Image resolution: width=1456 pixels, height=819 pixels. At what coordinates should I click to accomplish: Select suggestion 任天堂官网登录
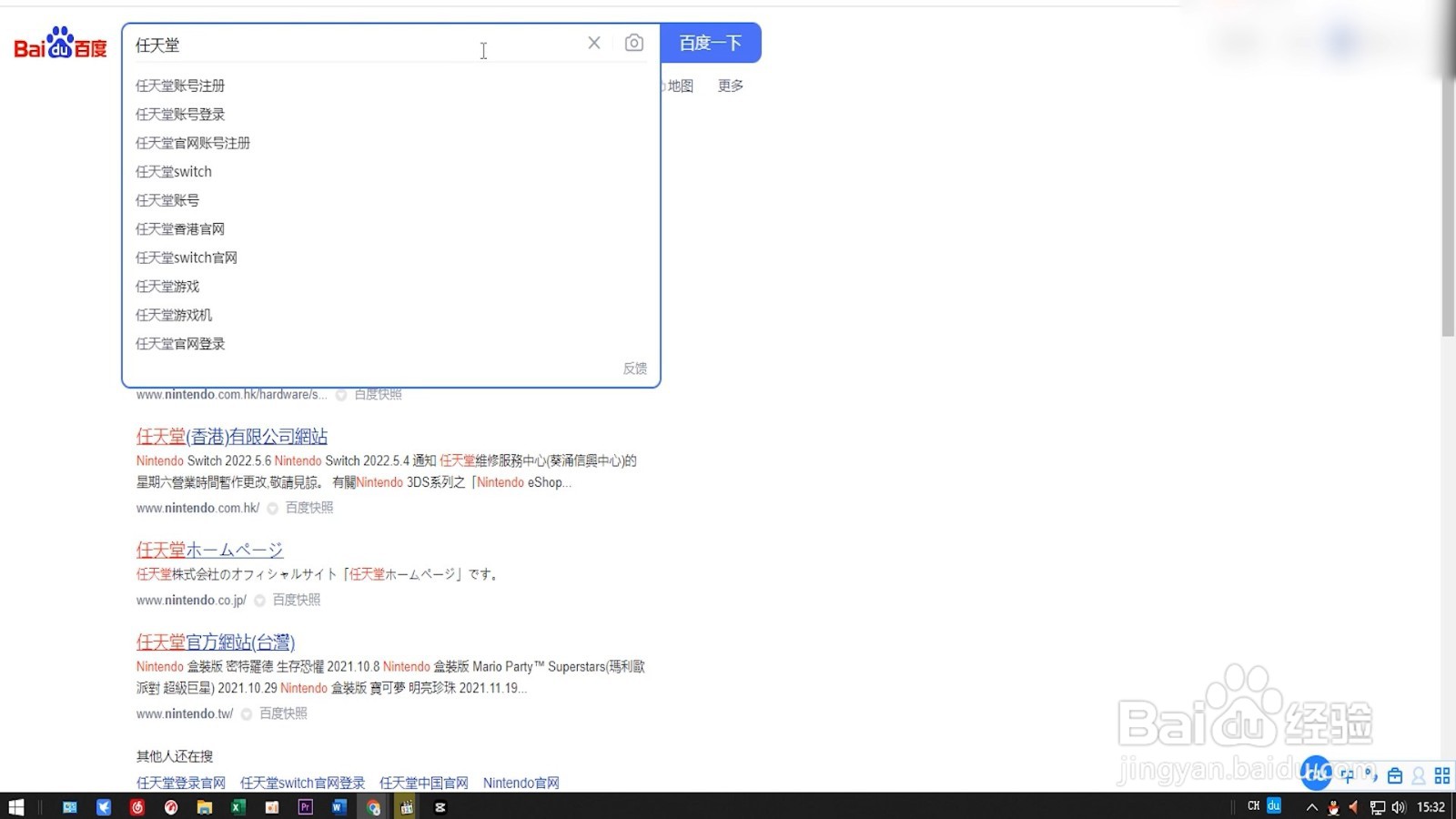(x=180, y=343)
